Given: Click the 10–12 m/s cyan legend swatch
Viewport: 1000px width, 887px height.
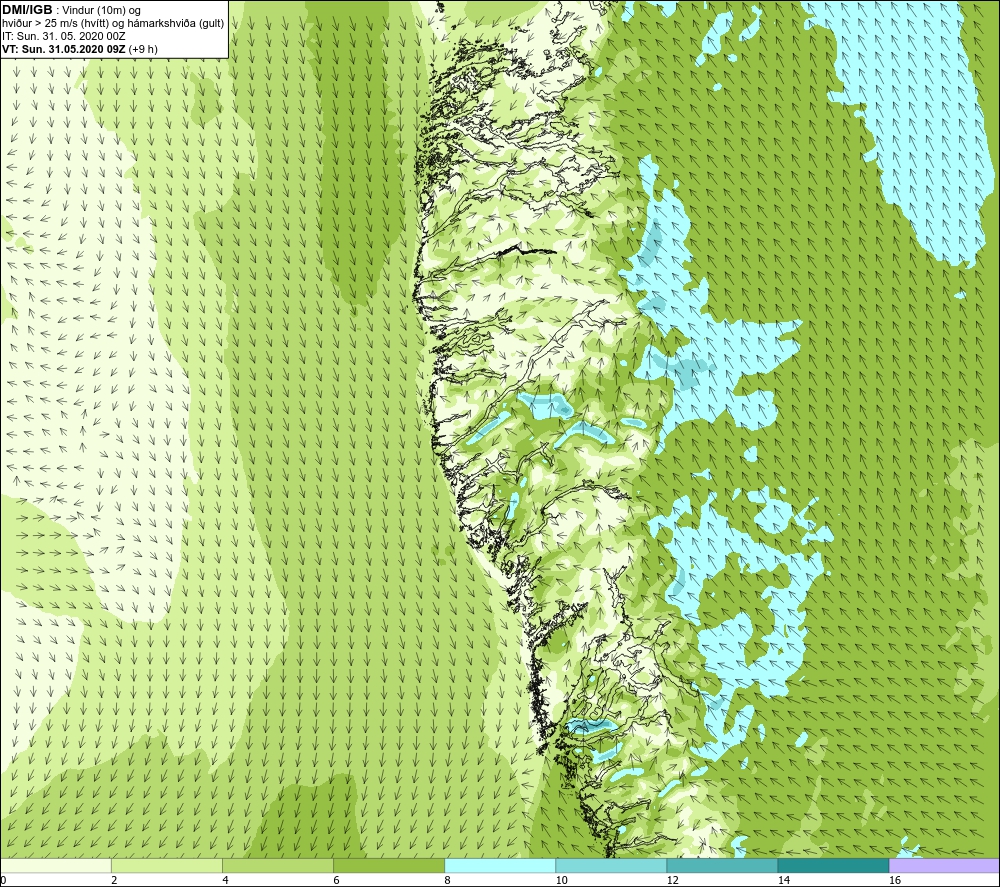Looking at the screenshot, I should 610,865.
